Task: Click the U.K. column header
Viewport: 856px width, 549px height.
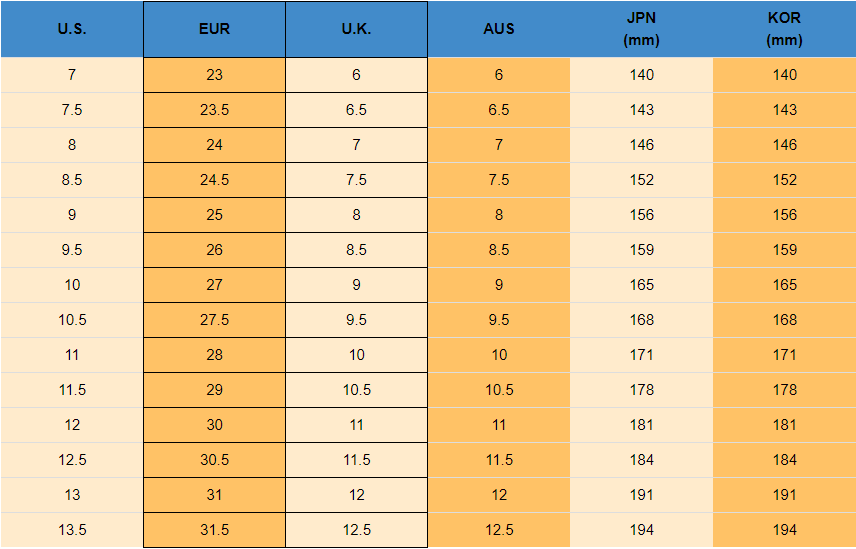Action: tap(357, 29)
